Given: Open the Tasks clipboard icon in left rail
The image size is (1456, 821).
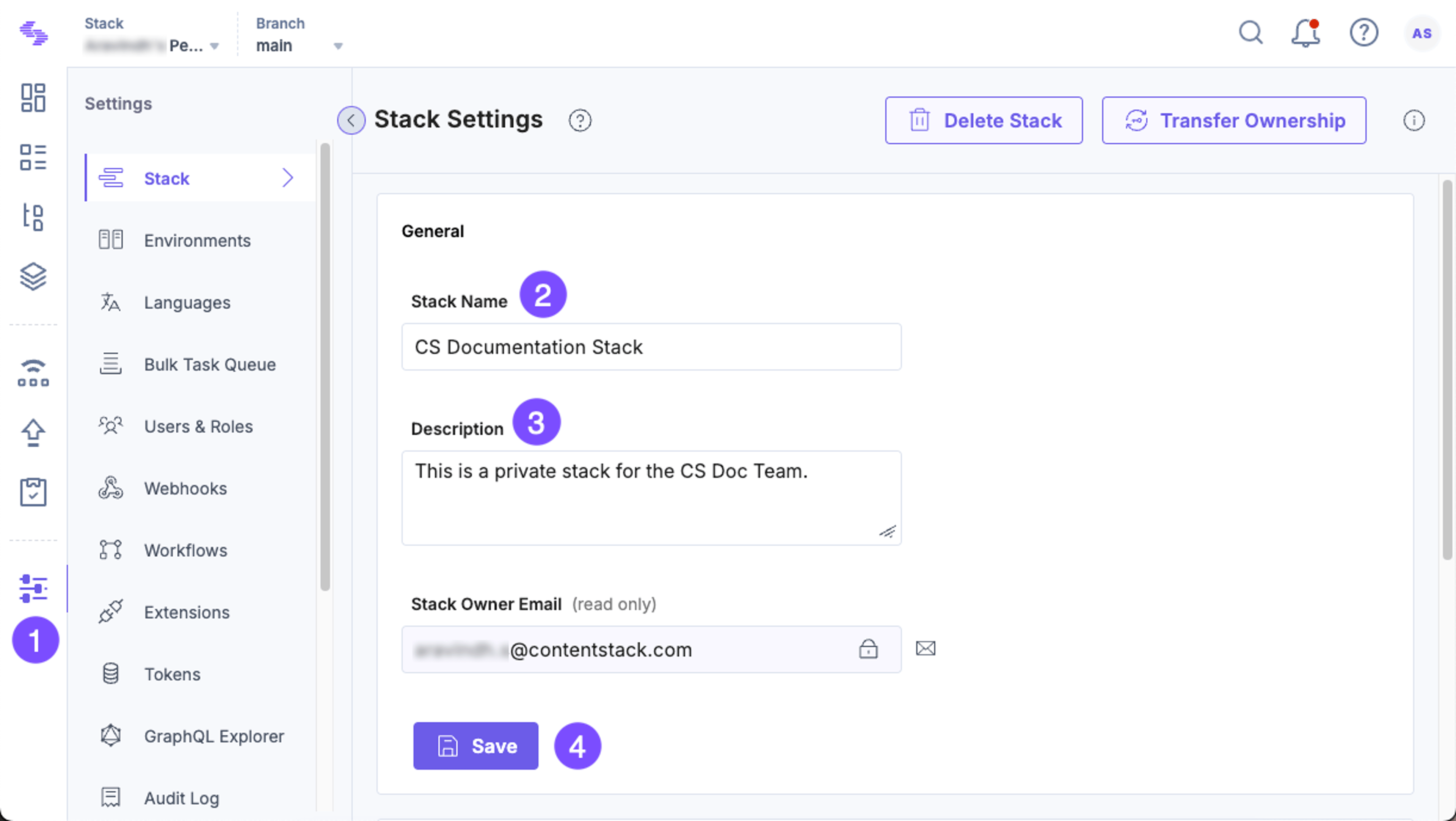Looking at the screenshot, I should tap(33, 492).
